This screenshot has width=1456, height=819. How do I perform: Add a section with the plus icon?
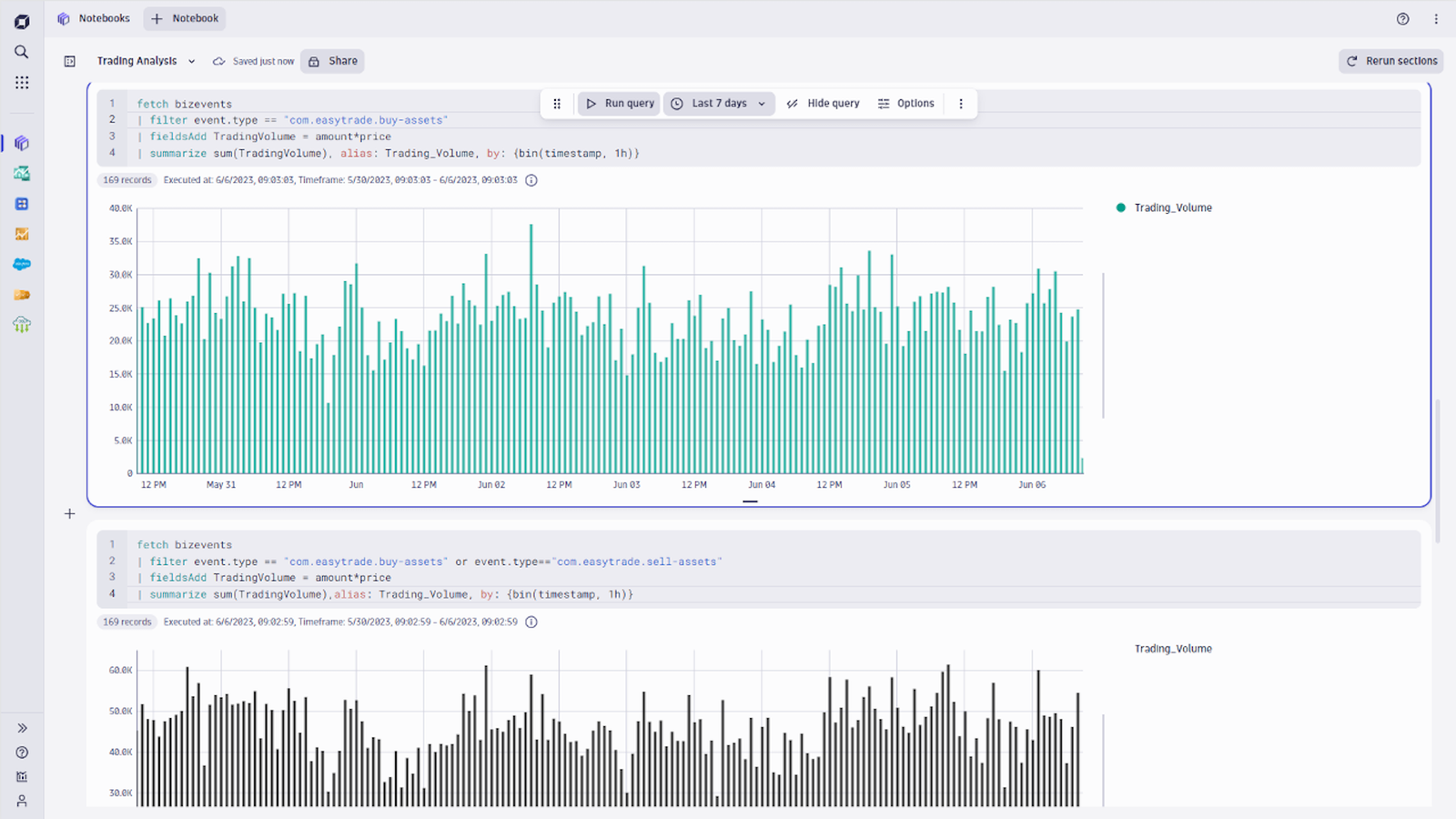pos(70,514)
